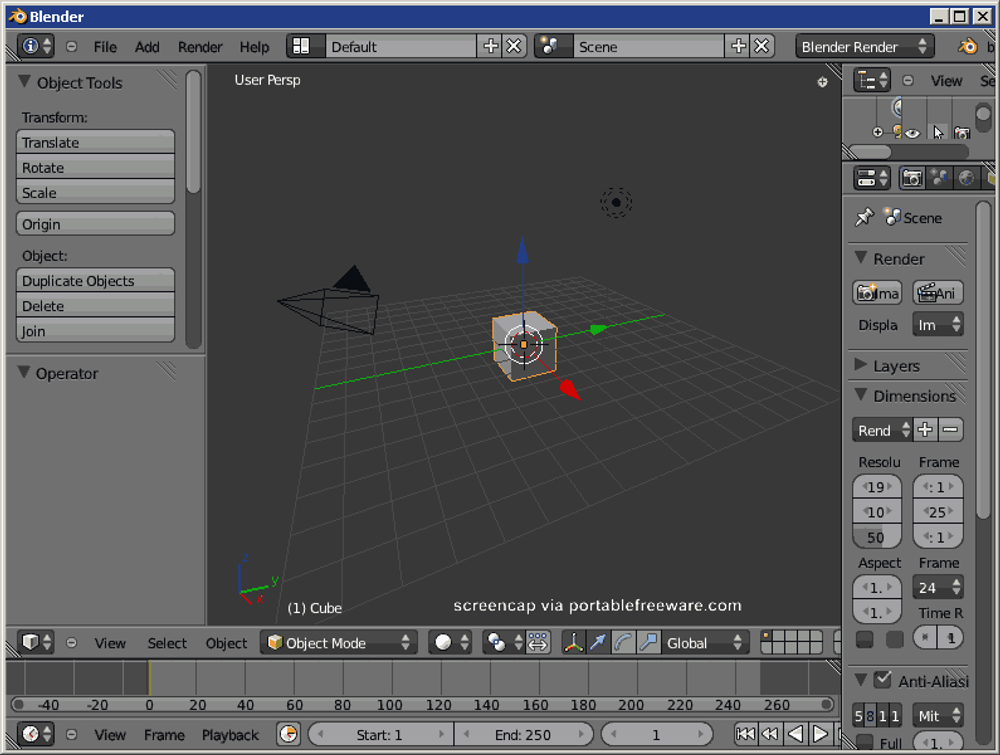Open the render Display mode dropdown
The height and width of the screenshot is (755, 1000).
pos(938,324)
